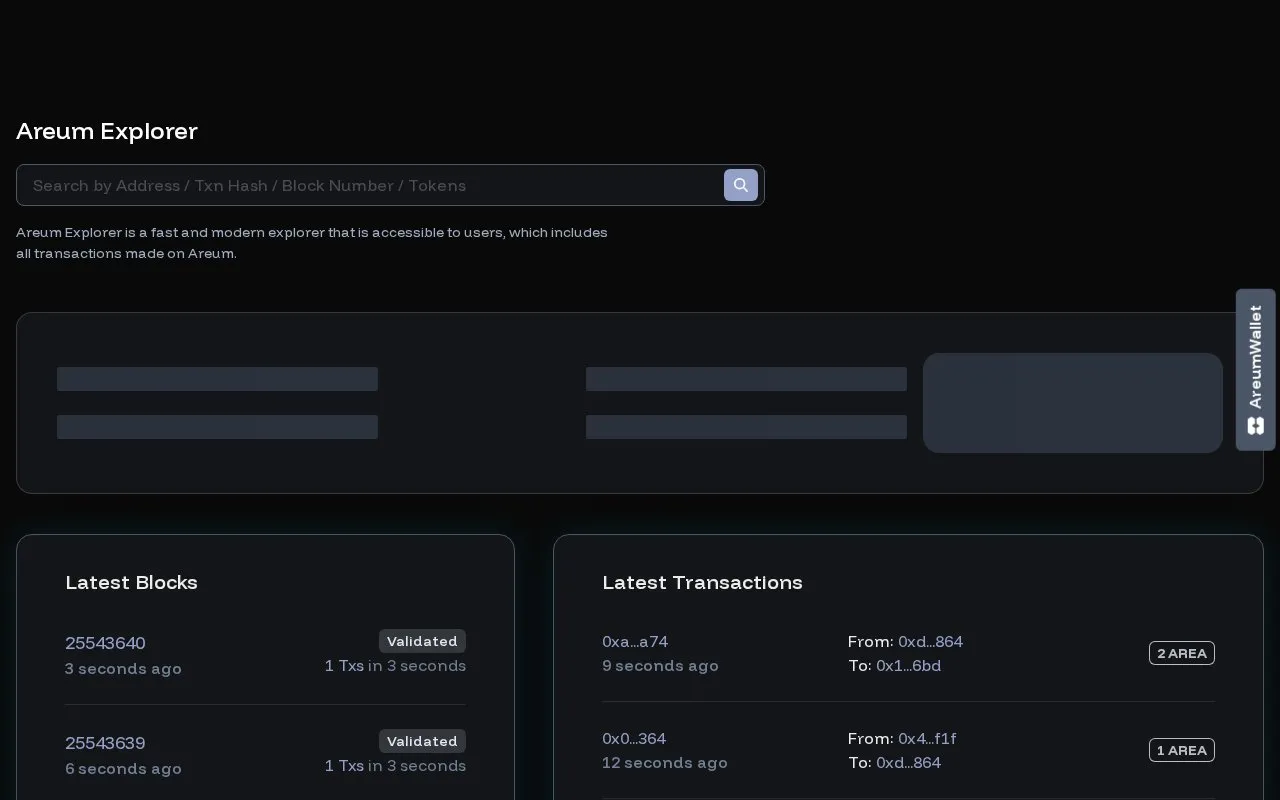Screen dimensions: 1280x800
Task: Click the 2 AREA amount badge
Action: point(1182,653)
